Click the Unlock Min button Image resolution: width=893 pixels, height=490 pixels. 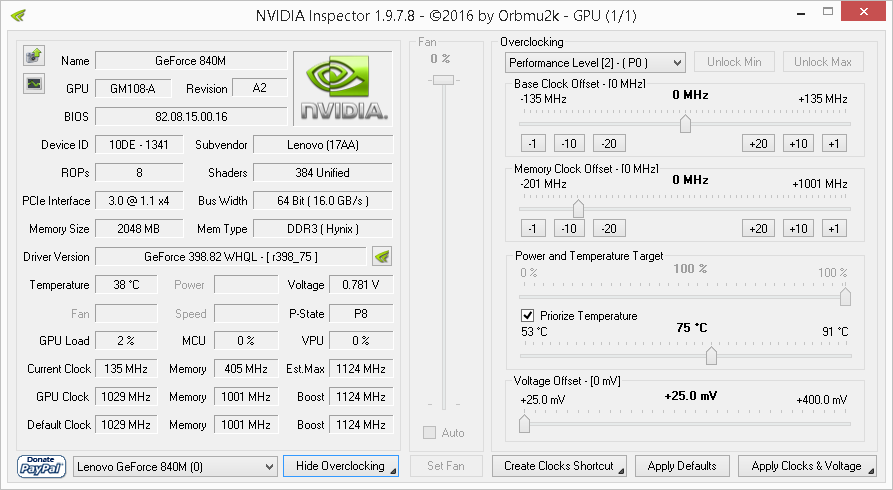734,62
